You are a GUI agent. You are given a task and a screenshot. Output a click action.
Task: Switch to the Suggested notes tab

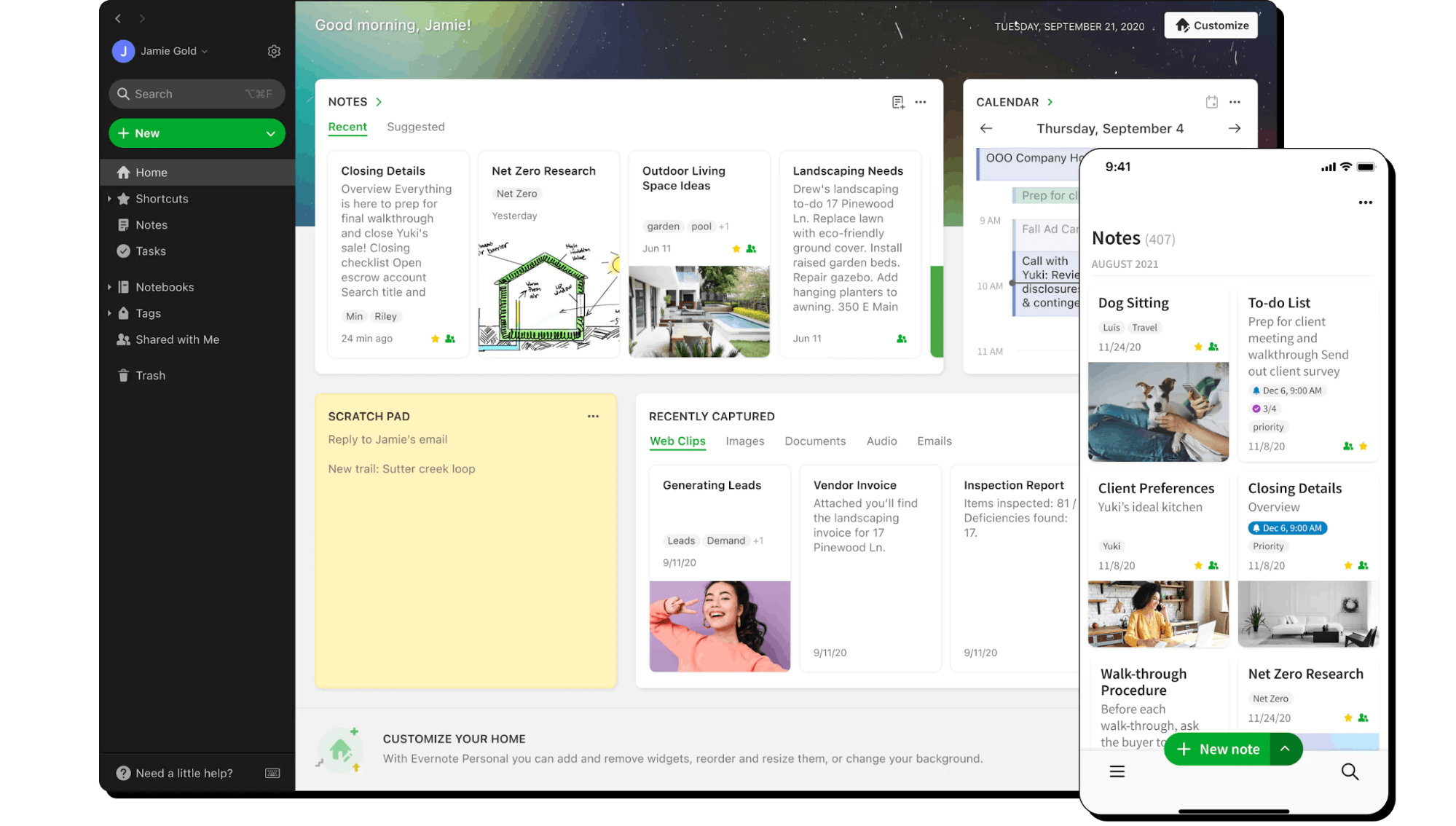(415, 127)
